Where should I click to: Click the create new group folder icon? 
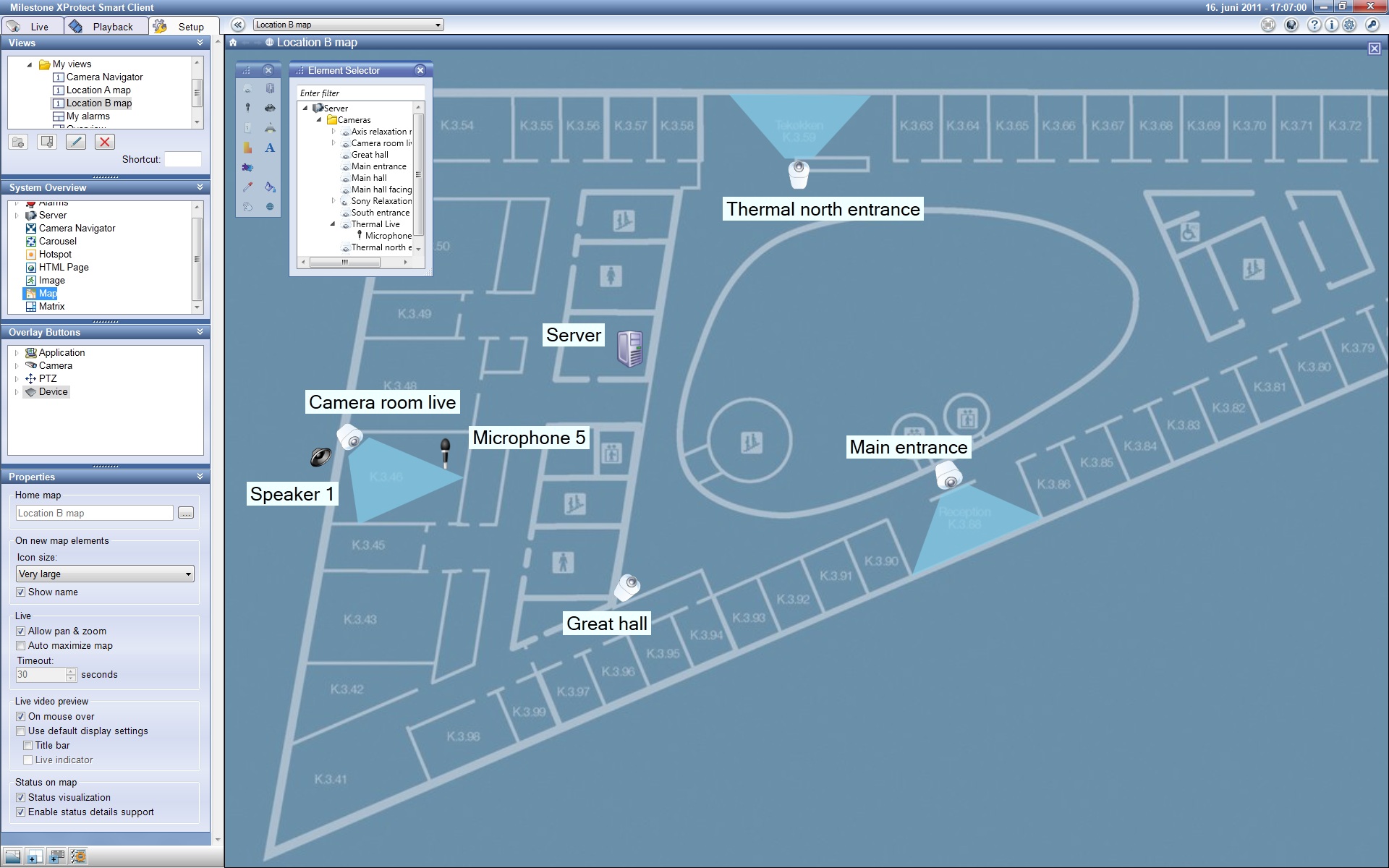[19, 142]
